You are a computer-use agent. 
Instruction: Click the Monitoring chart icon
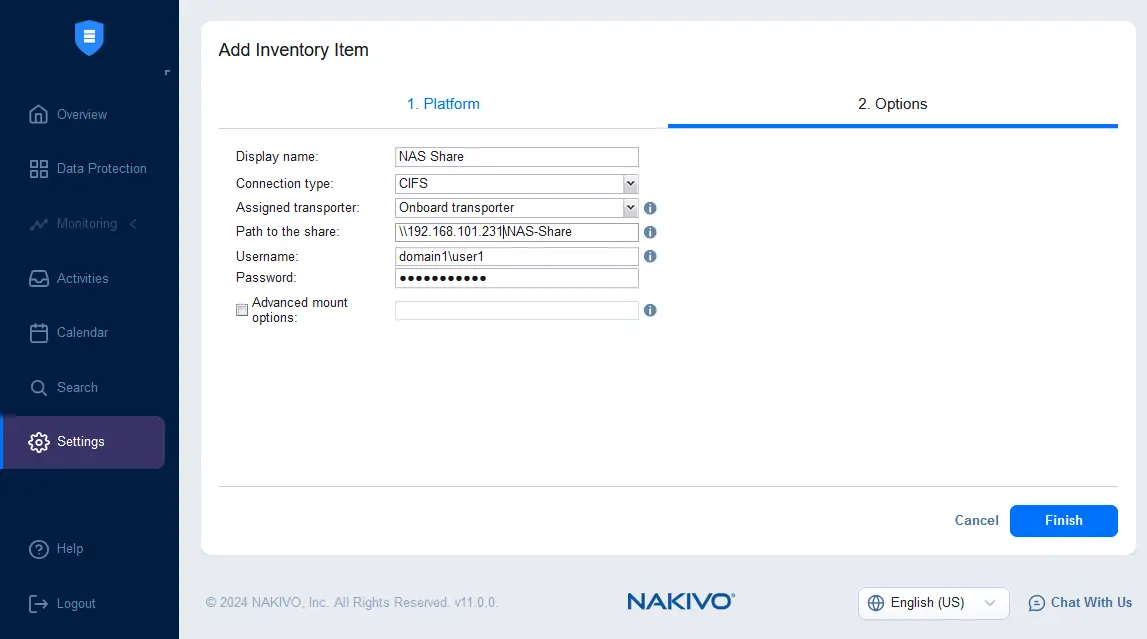39,224
